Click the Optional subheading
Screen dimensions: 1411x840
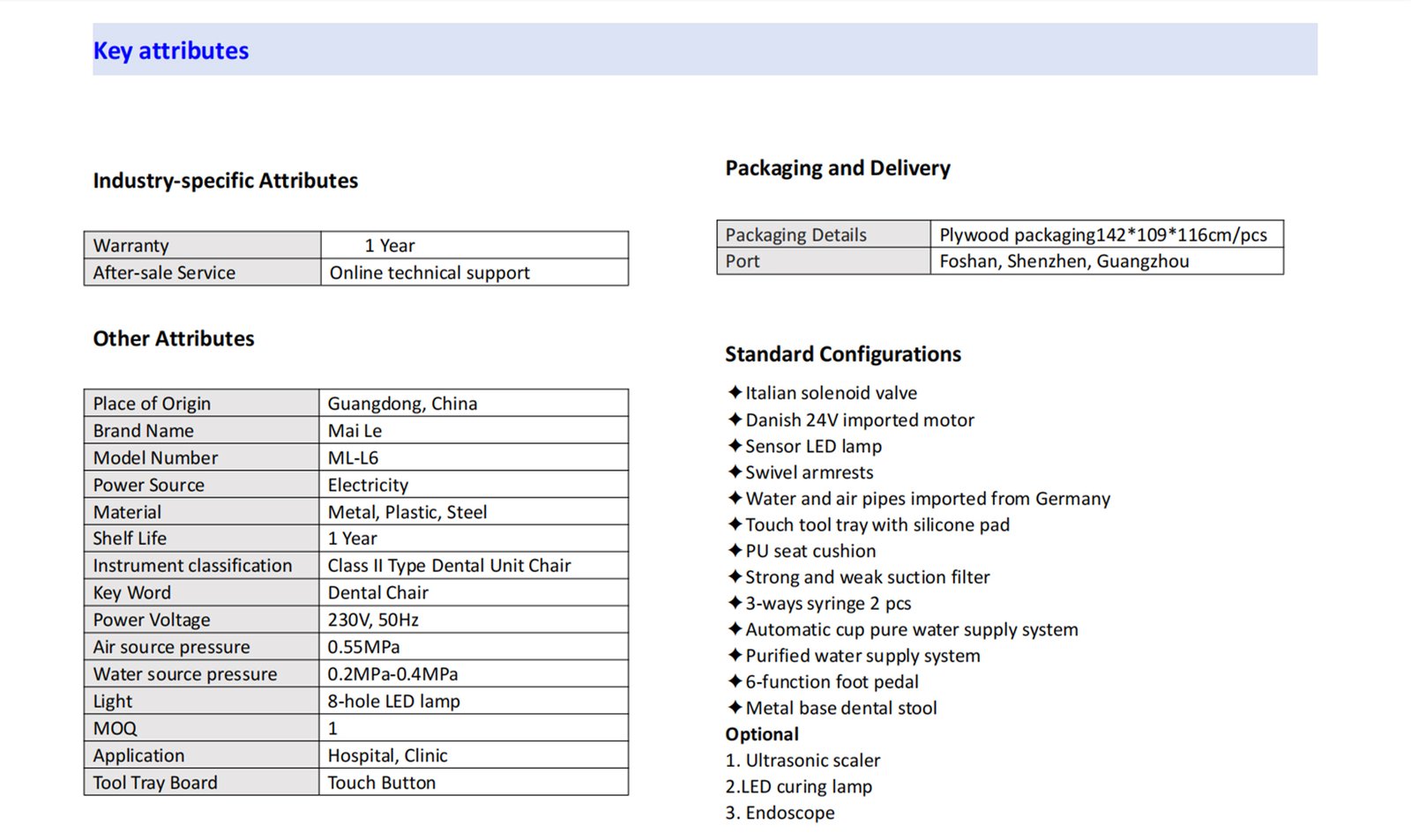[762, 734]
